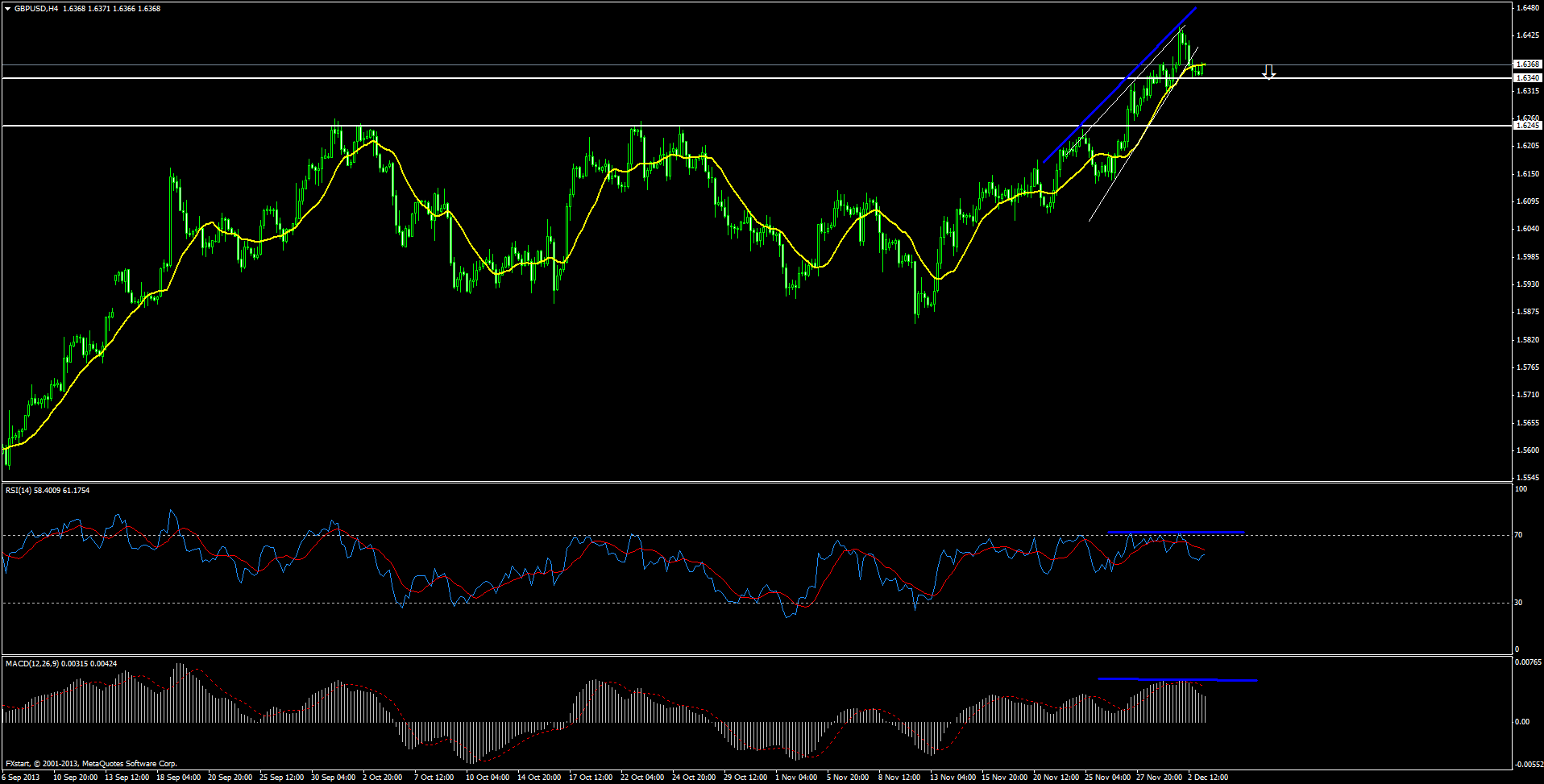
Task: Select the blue divergence line on the MACD panel
Action: (1178, 679)
